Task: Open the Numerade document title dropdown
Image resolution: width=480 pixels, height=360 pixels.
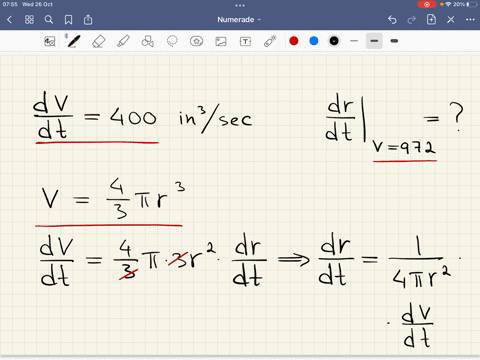Action: [239, 20]
